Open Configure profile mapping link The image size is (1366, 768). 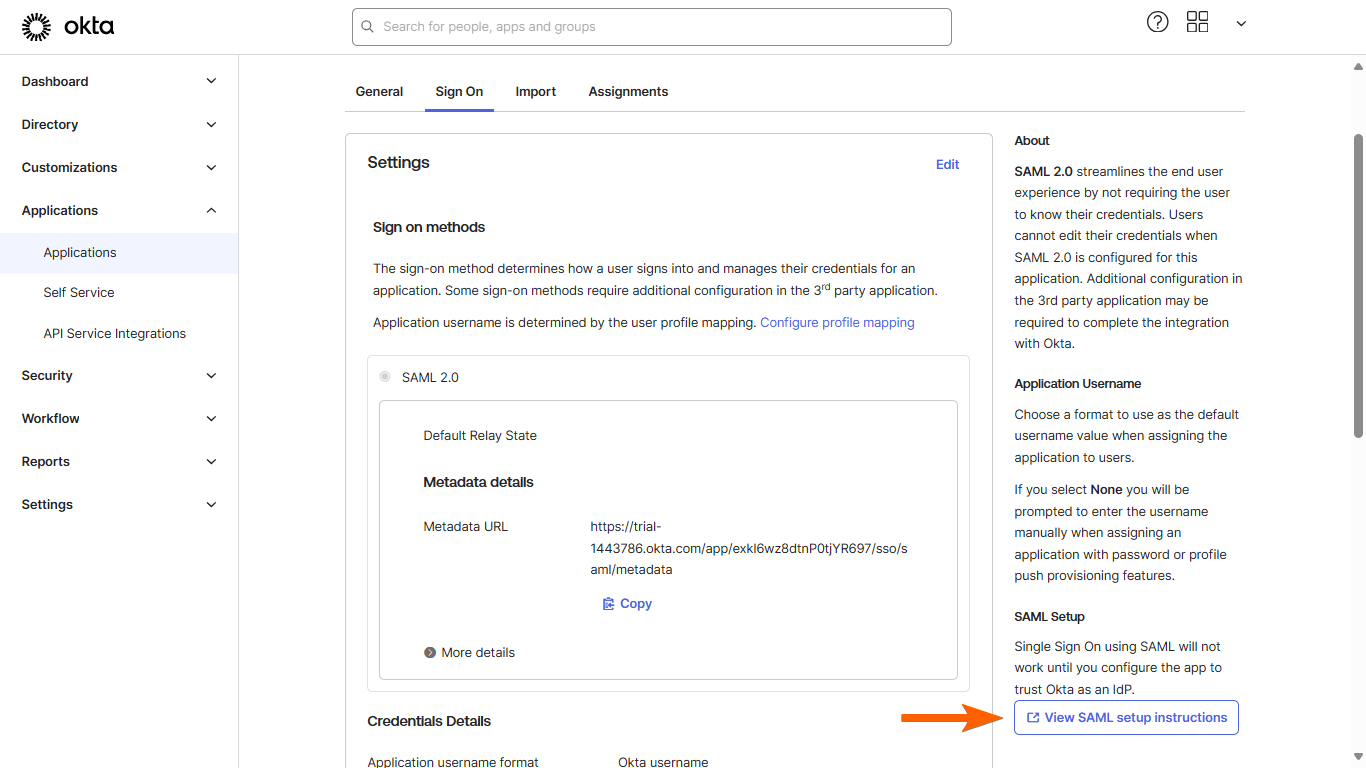tap(837, 322)
